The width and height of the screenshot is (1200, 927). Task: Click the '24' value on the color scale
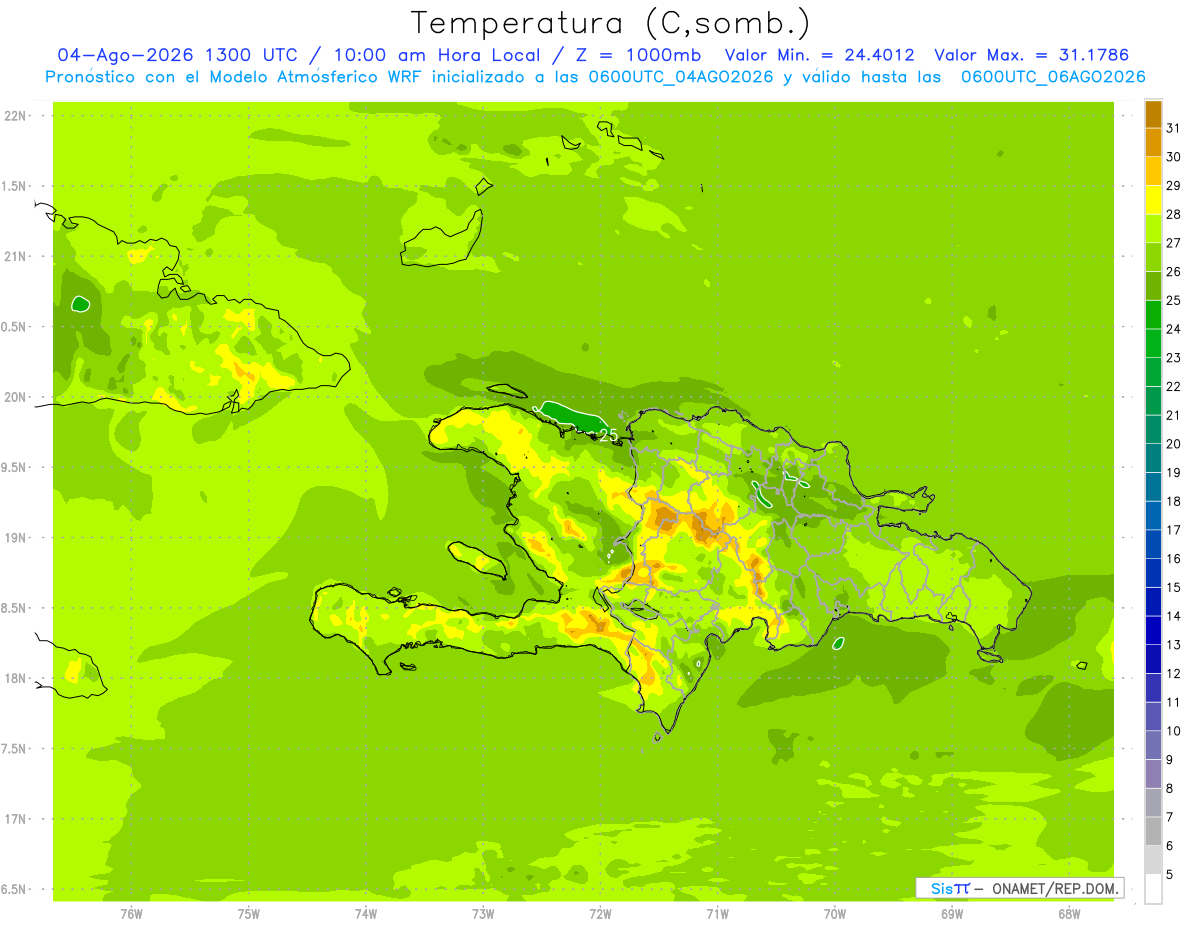click(1173, 329)
